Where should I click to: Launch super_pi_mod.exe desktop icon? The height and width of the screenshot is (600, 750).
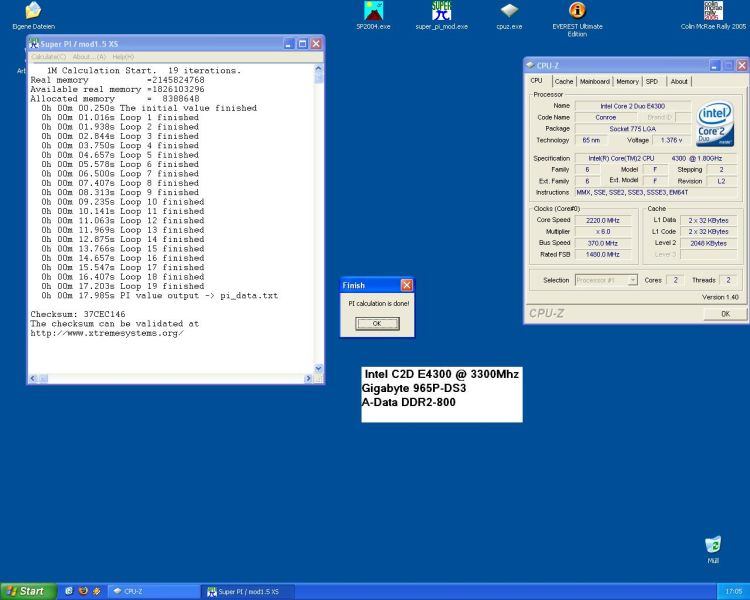(x=441, y=11)
